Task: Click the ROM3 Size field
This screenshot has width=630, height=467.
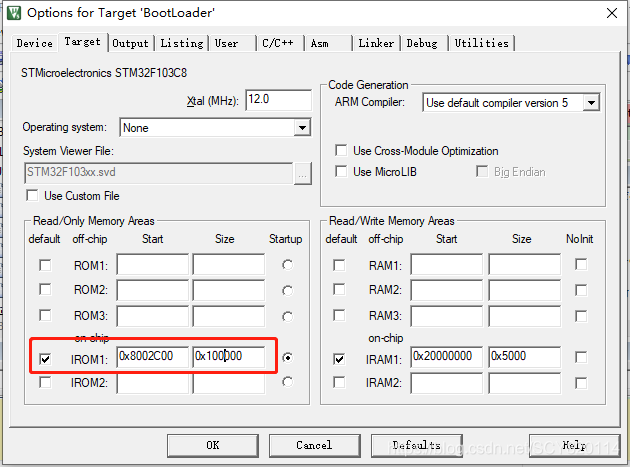Action: click(x=229, y=316)
